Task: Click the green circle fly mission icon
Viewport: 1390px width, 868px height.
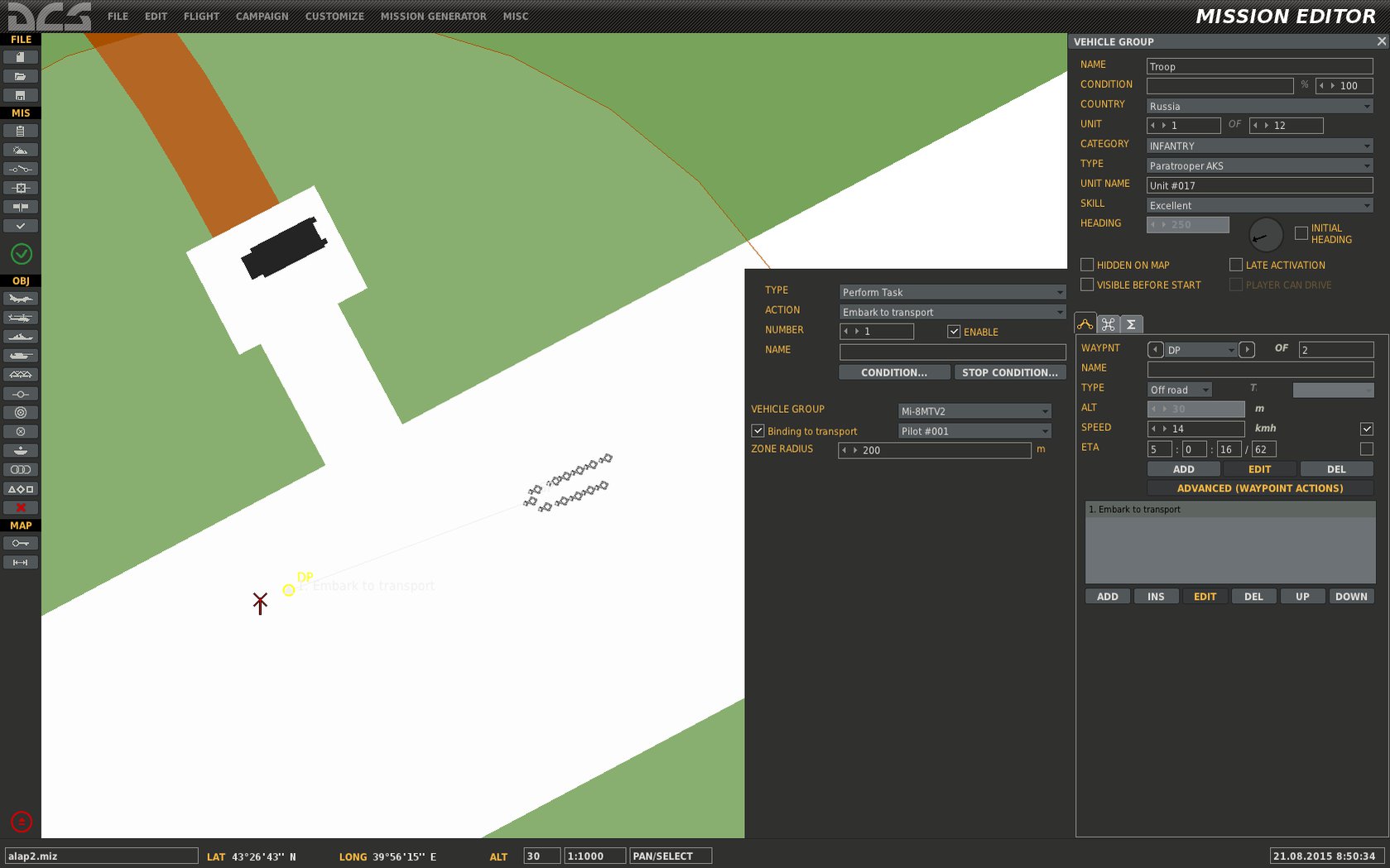Action: tap(22, 254)
